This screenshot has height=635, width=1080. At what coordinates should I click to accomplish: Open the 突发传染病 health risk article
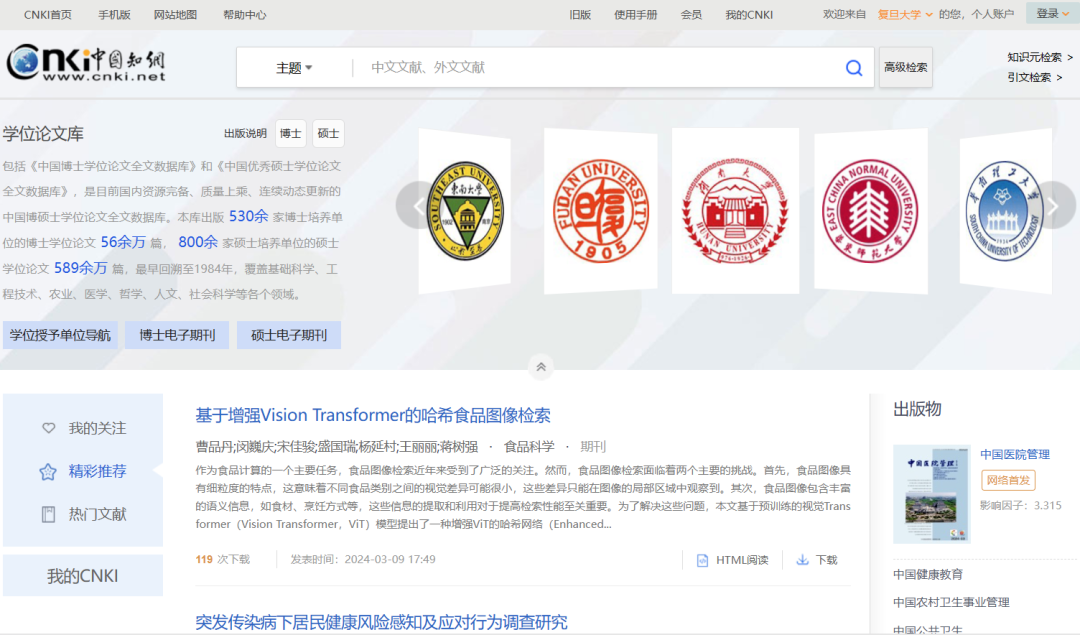coord(381,623)
